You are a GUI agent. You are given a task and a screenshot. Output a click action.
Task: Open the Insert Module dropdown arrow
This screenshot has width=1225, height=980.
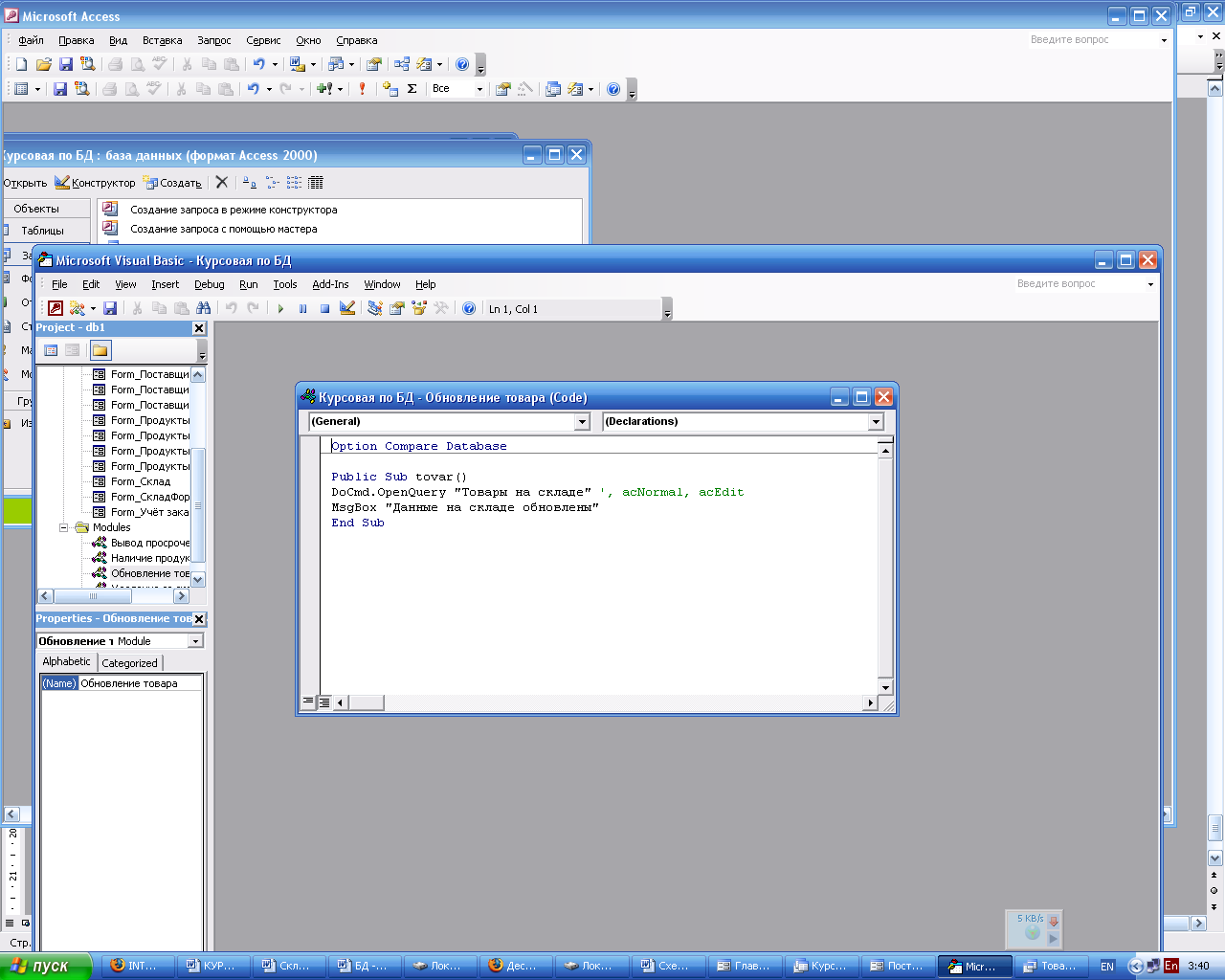point(93,308)
